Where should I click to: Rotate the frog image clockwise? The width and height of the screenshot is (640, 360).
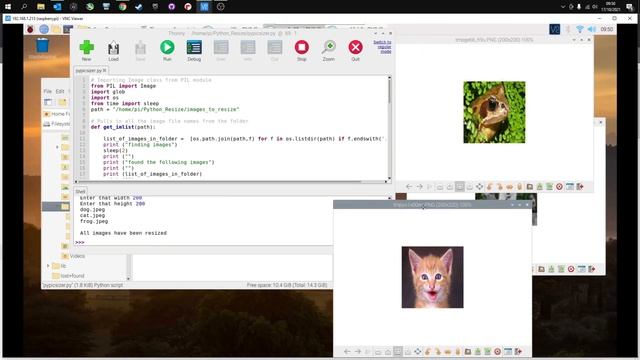pos(500,187)
